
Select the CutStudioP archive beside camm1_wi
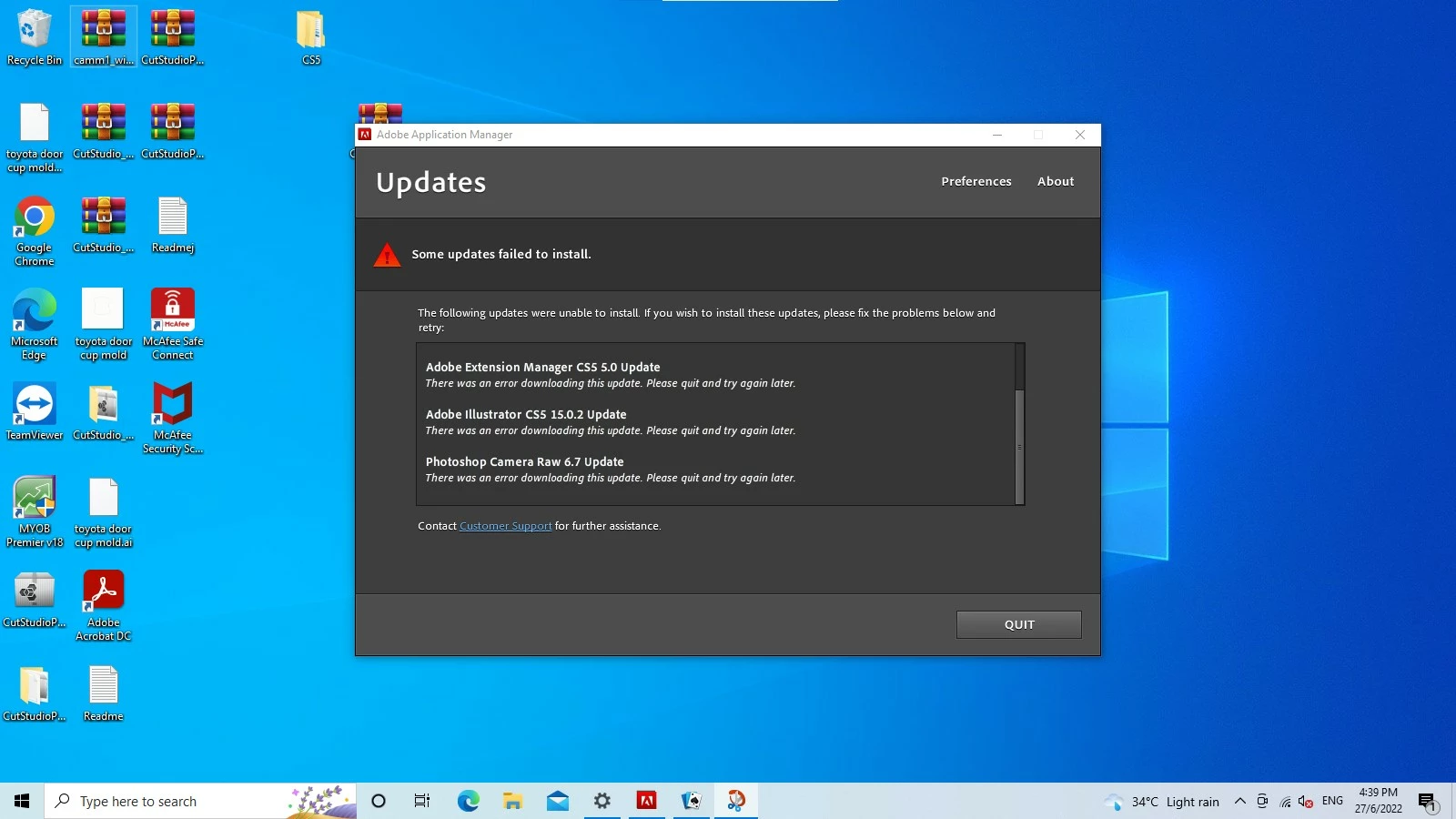[173, 37]
